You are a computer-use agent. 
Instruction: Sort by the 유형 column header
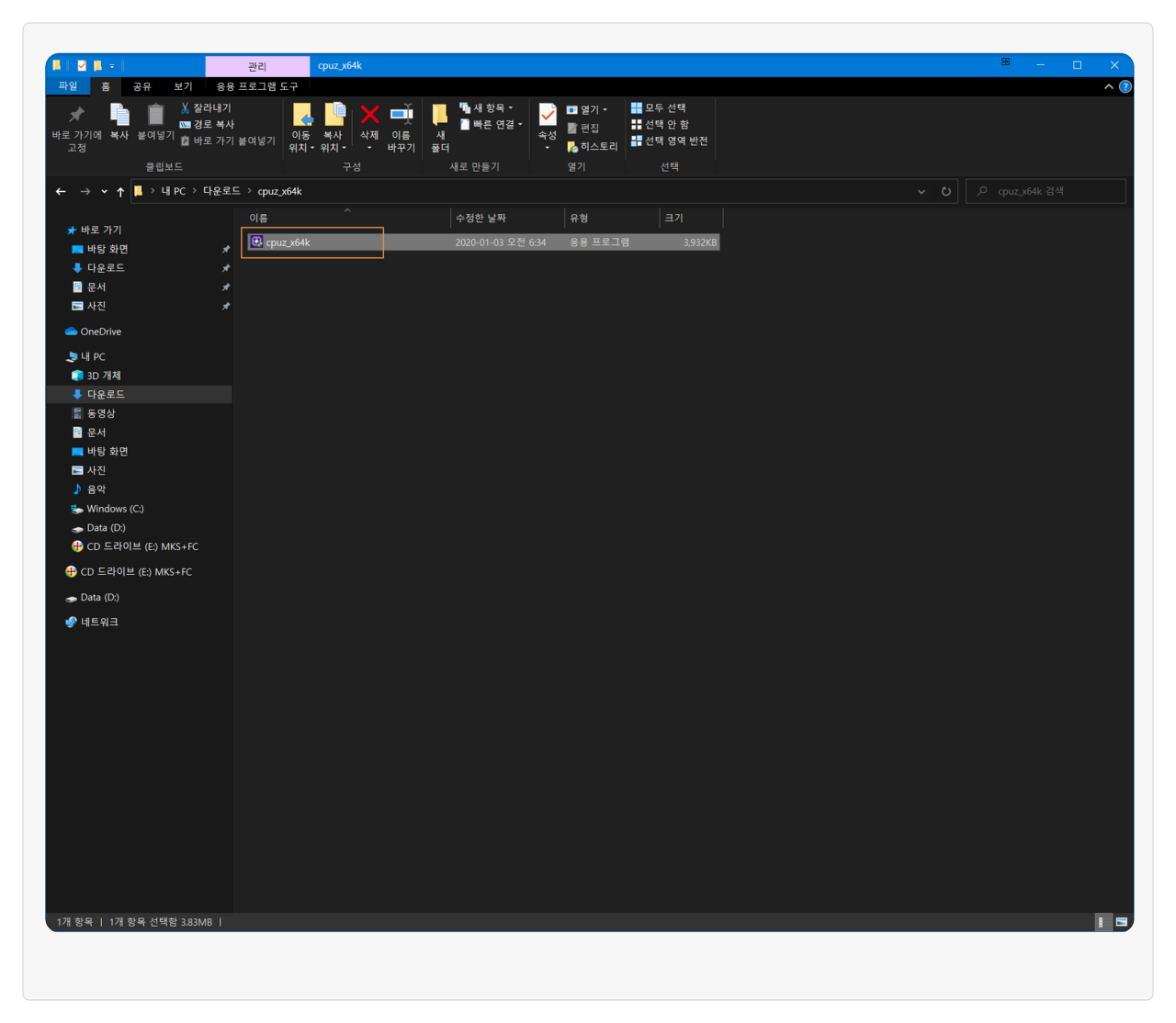click(611, 219)
